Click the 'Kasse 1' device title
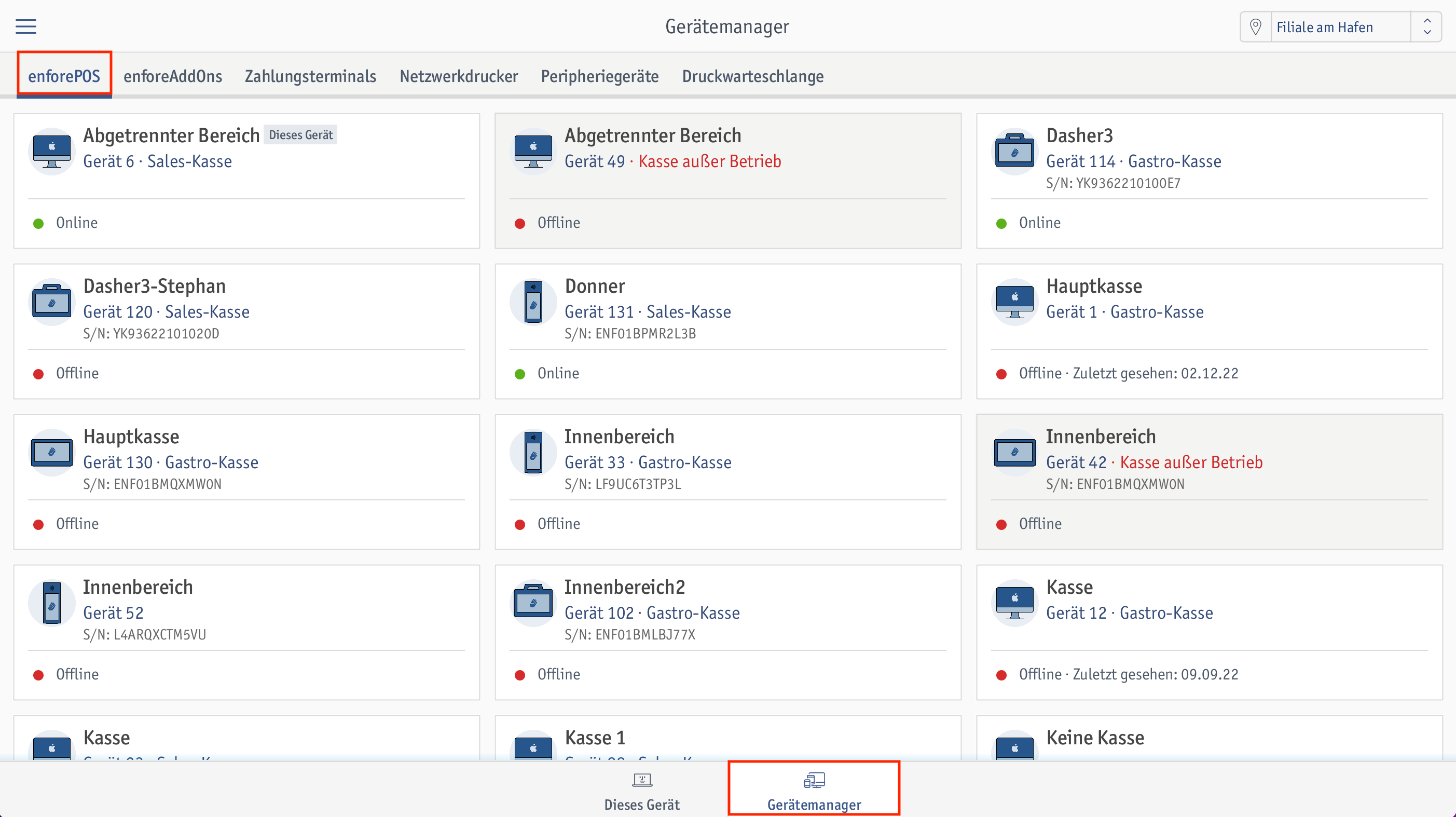Screen dimensions: 1456x817 [x=595, y=737]
